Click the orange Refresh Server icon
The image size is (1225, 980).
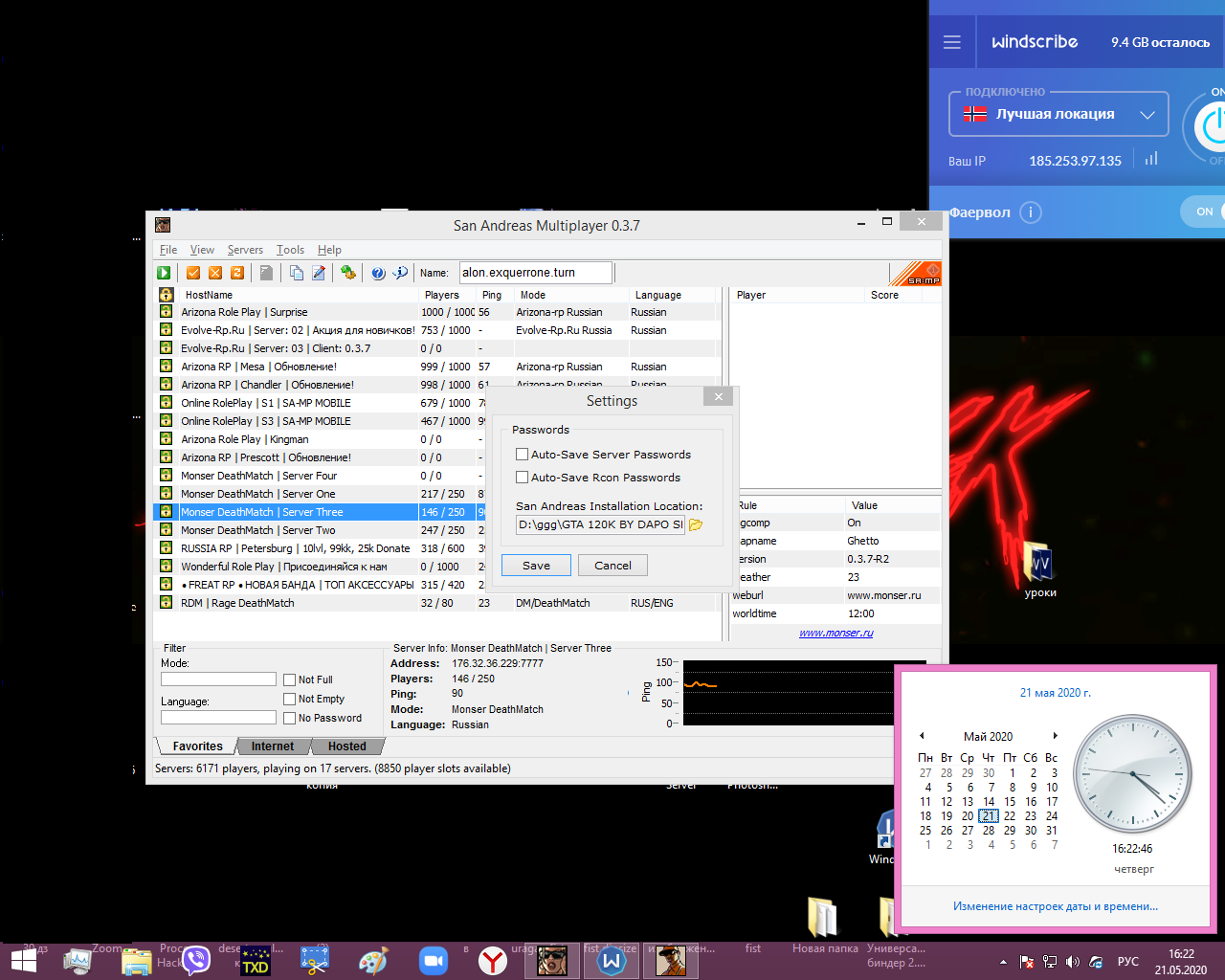point(237,273)
